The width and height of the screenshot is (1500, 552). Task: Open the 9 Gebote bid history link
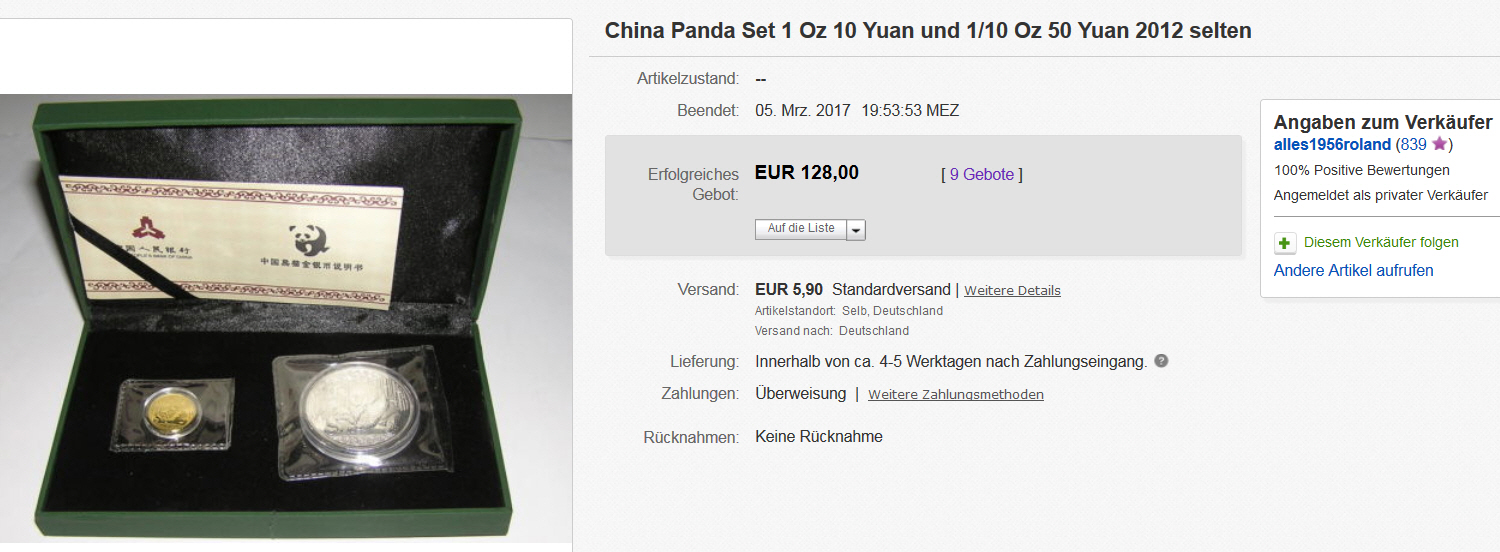pyautogui.click(x=982, y=174)
